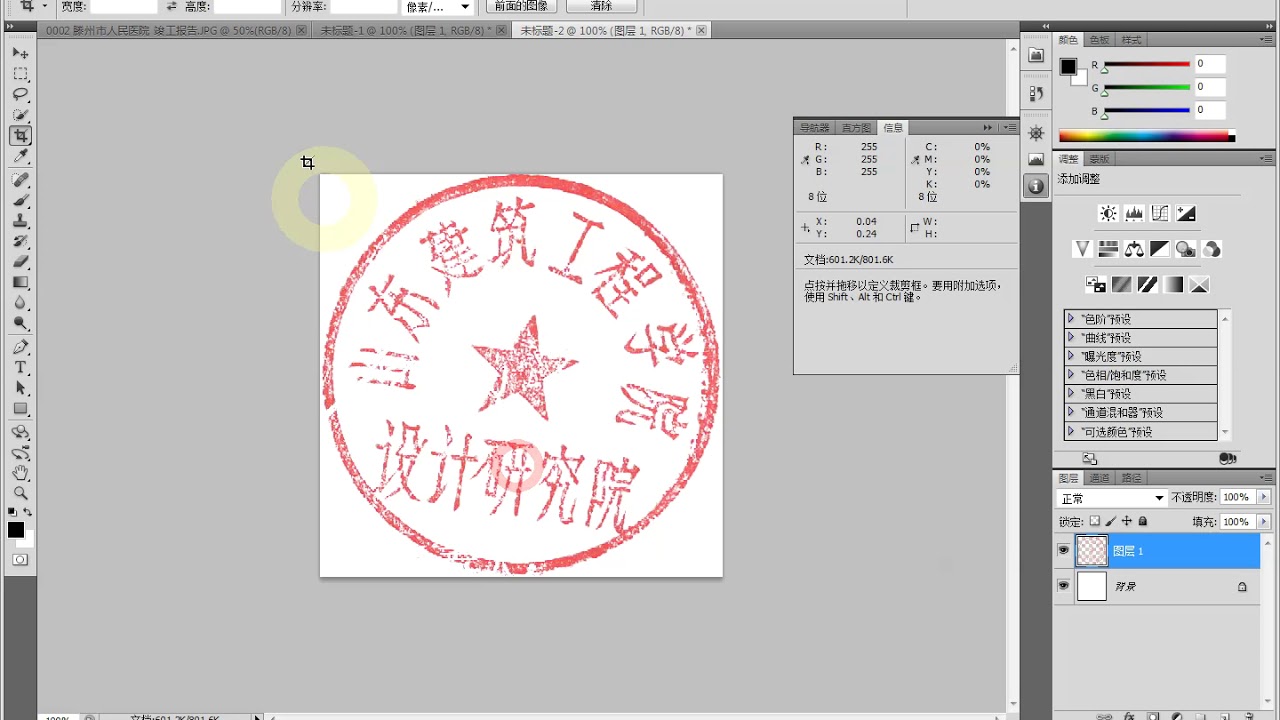
Task: Expand the "曝光度"预设 list
Action: (x=1071, y=356)
